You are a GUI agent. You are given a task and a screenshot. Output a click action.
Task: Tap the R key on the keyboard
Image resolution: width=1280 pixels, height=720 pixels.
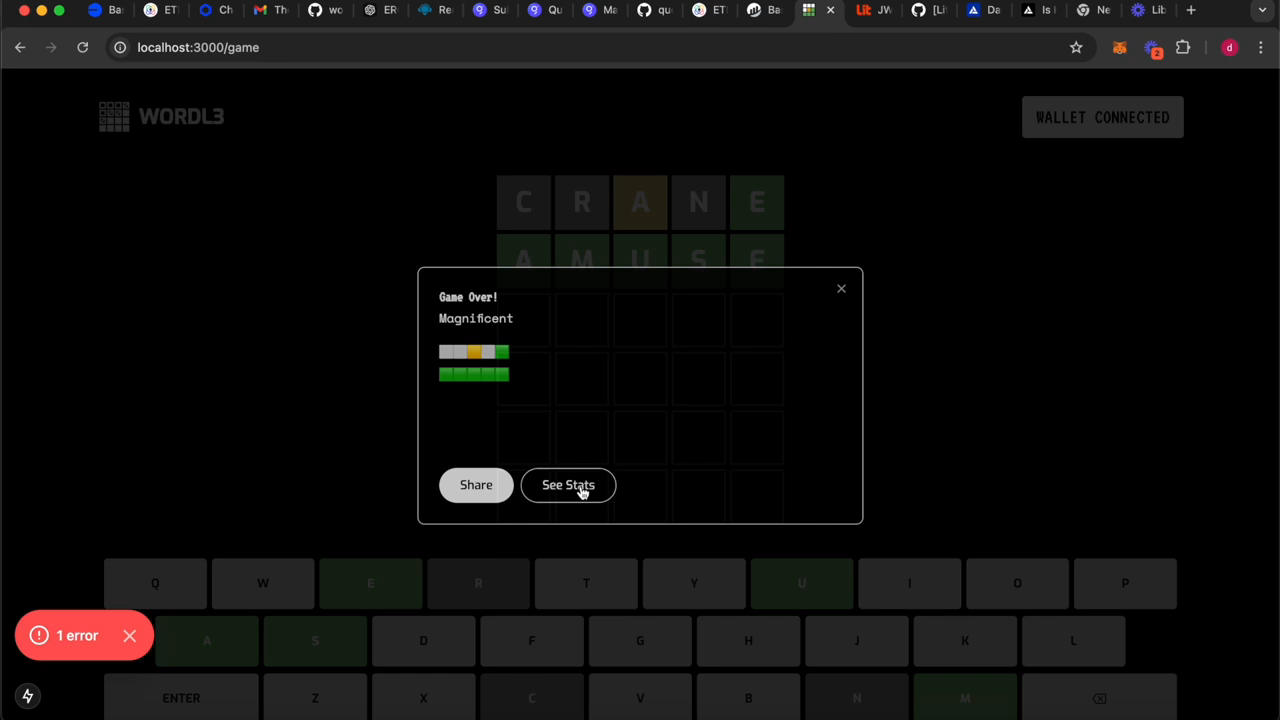point(478,583)
